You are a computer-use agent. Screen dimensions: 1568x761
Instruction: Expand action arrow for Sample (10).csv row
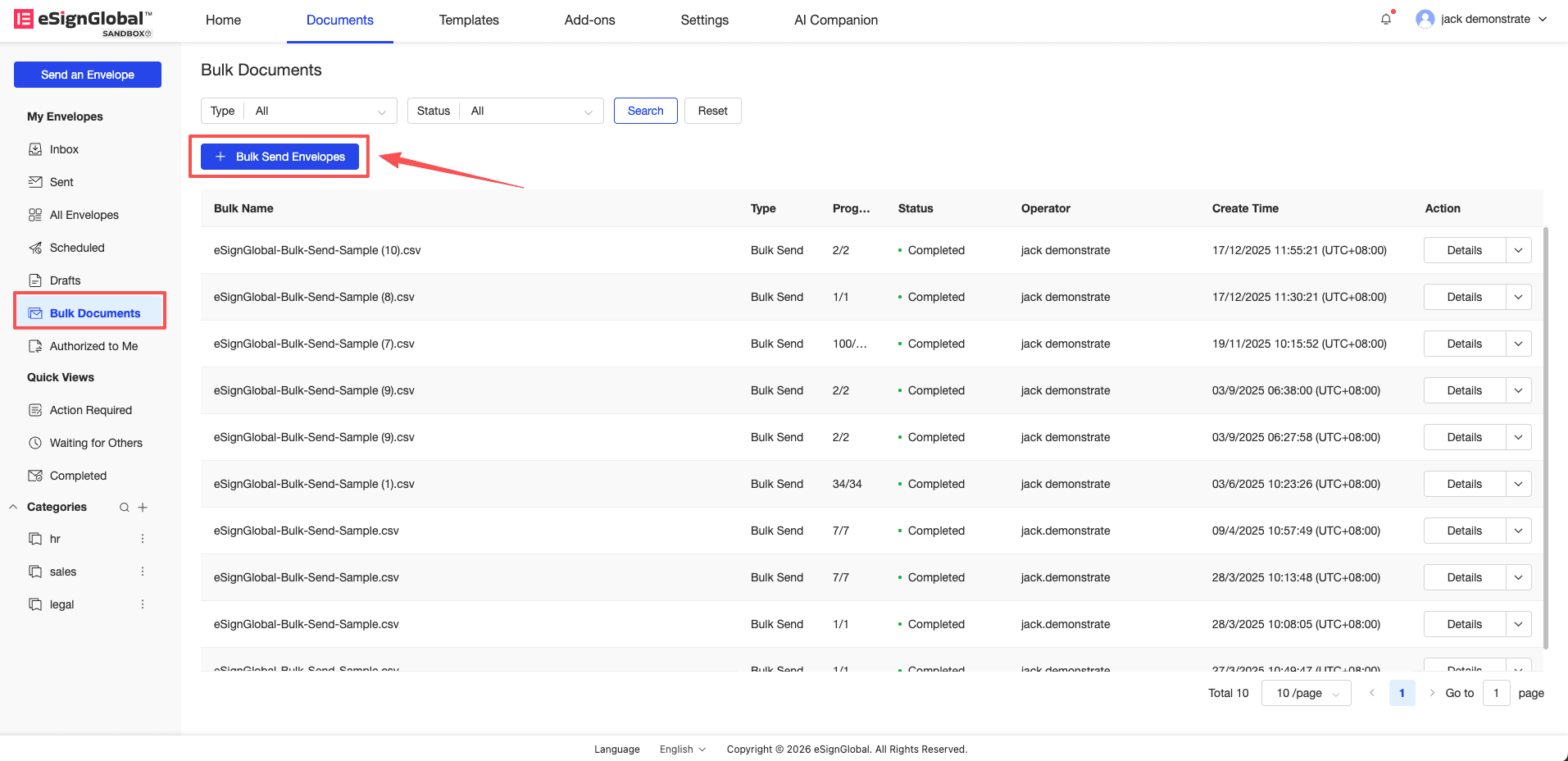(x=1518, y=250)
